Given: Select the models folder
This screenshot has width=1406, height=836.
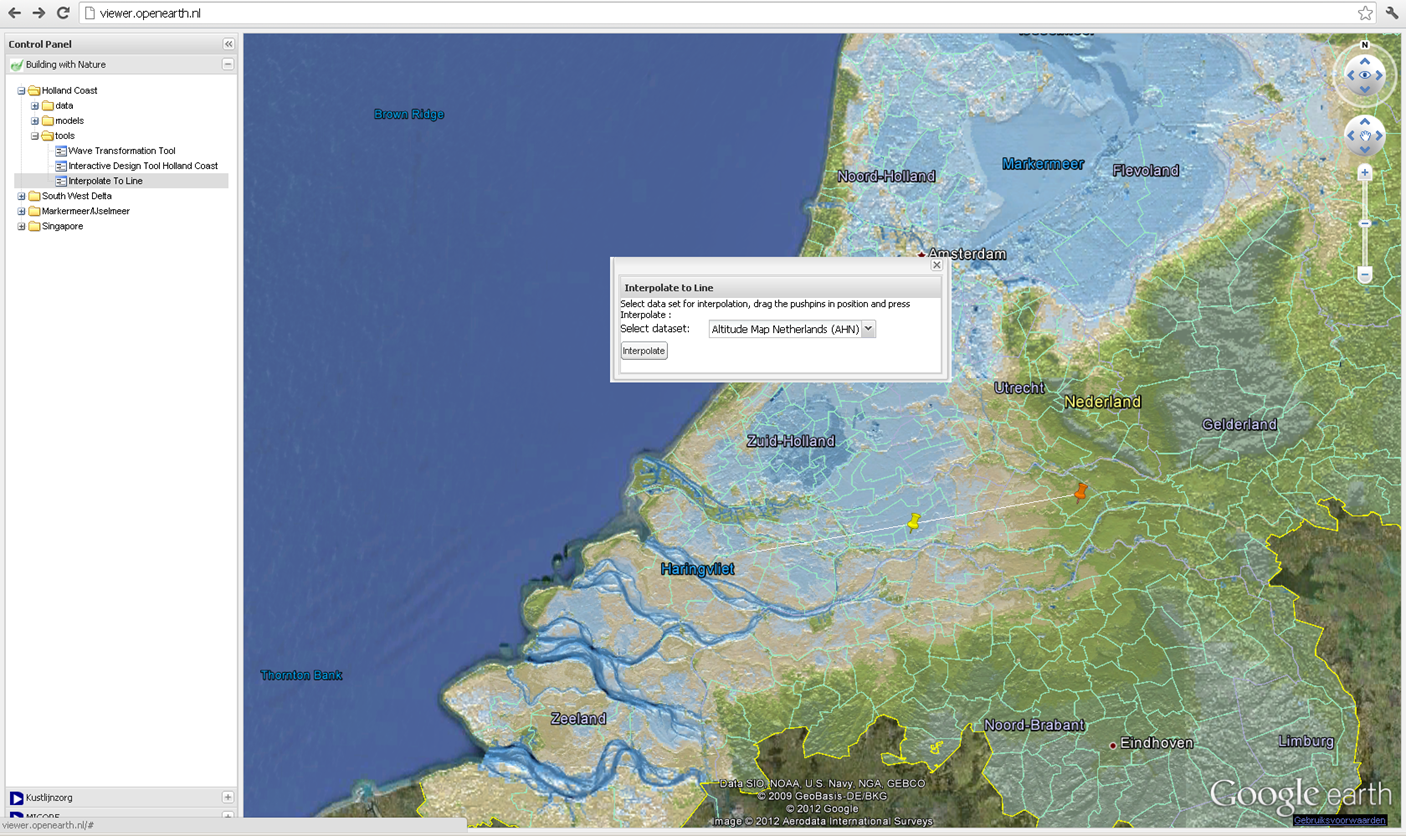Looking at the screenshot, I should click(x=69, y=120).
